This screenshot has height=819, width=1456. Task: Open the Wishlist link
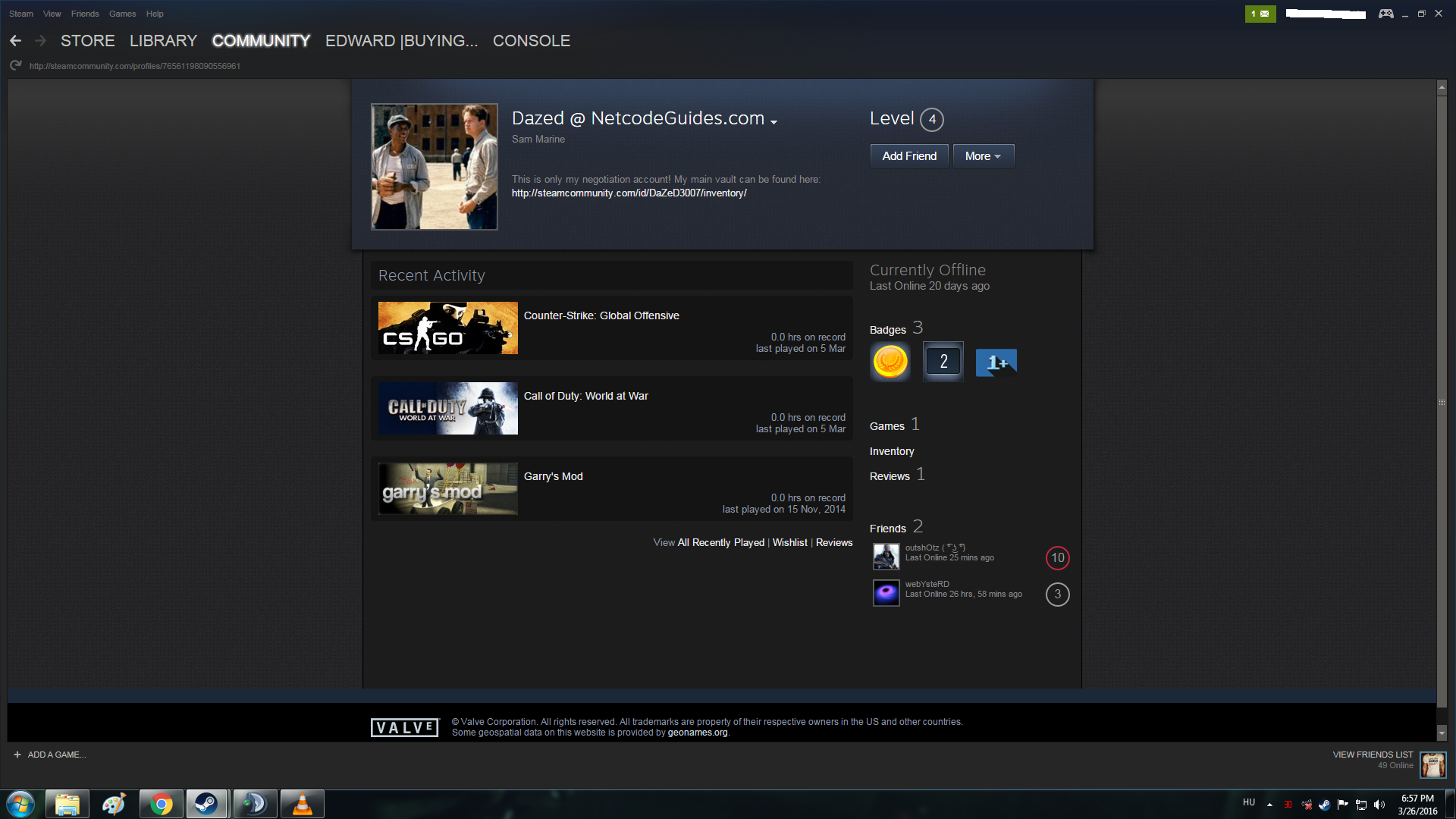pyautogui.click(x=789, y=542)
